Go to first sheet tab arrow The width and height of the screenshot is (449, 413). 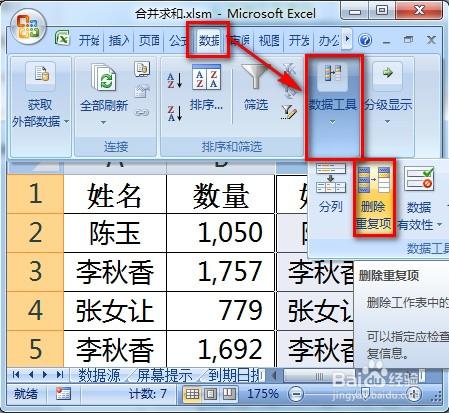click(x=16, y=375)
